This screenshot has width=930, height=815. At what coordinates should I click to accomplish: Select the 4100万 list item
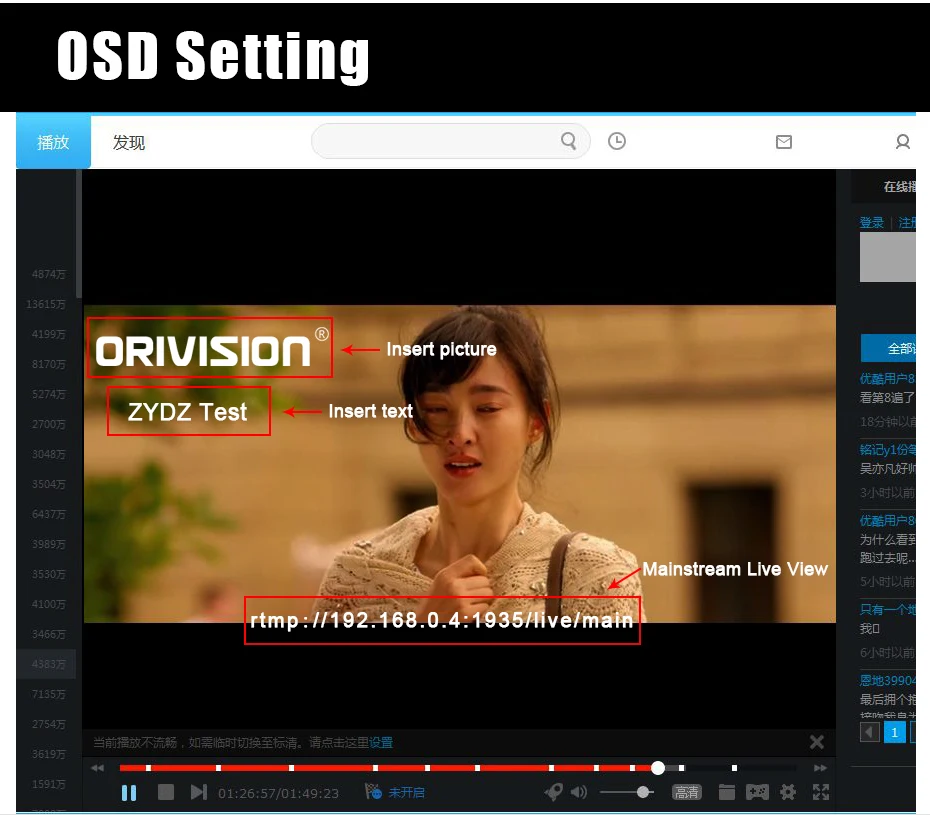49,604
